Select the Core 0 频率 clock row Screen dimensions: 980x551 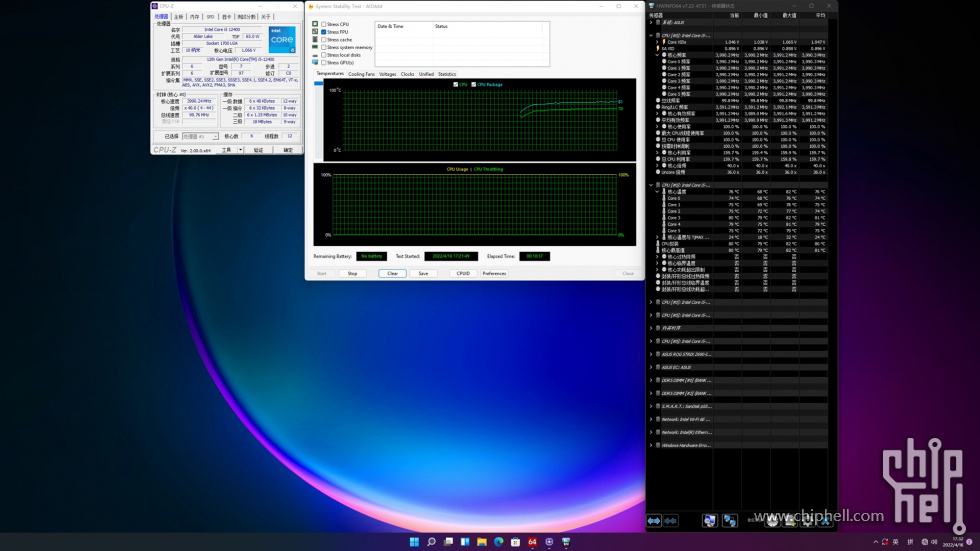click(x=739, y=61)
